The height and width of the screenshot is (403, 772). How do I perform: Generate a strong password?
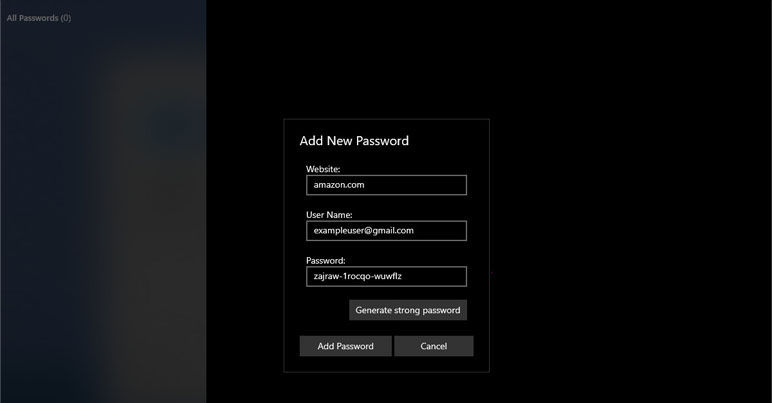[x=408, y=310]
